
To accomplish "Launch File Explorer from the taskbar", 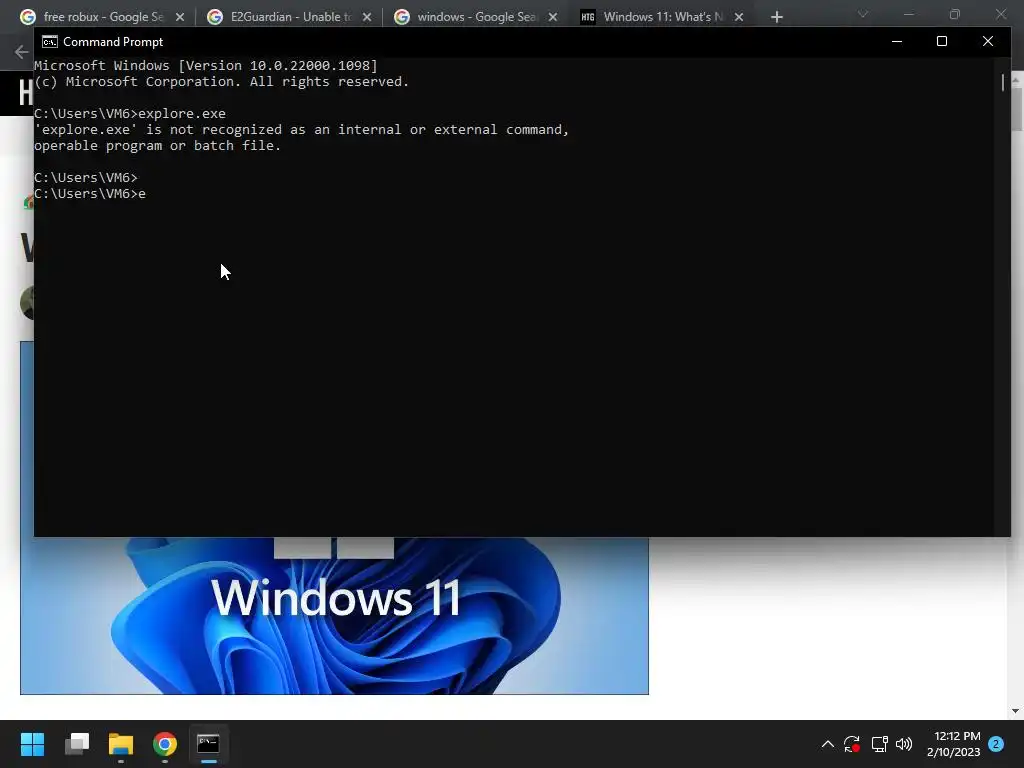I will click(x=121, y=743).
